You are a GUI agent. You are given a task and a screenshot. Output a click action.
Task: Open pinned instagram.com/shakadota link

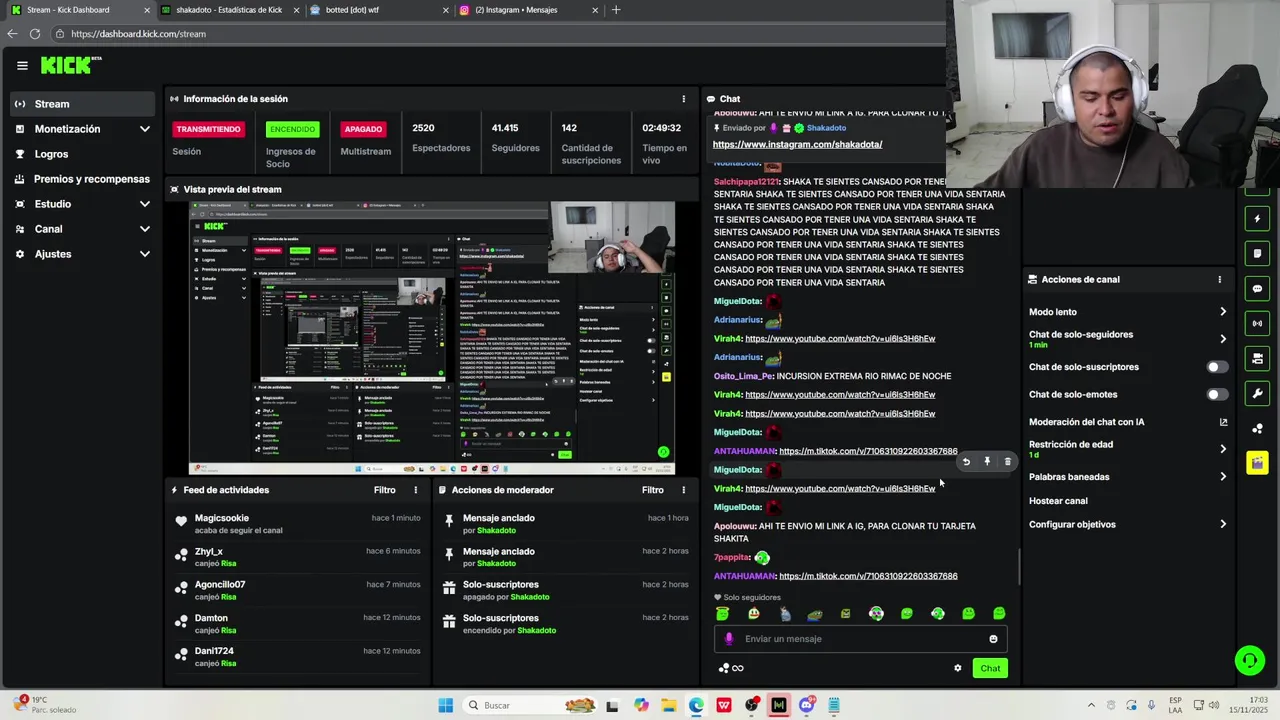(x=797, y=144)
